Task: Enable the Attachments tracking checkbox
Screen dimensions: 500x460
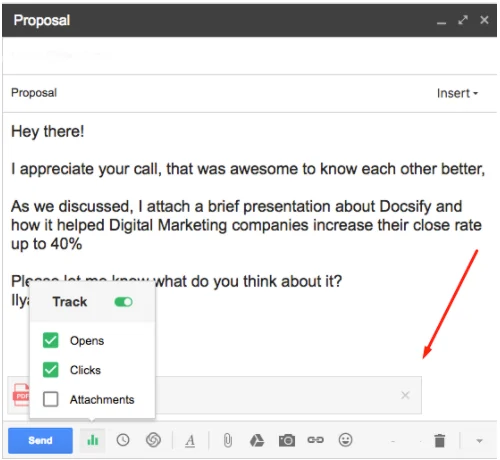Action: (51, 399)
